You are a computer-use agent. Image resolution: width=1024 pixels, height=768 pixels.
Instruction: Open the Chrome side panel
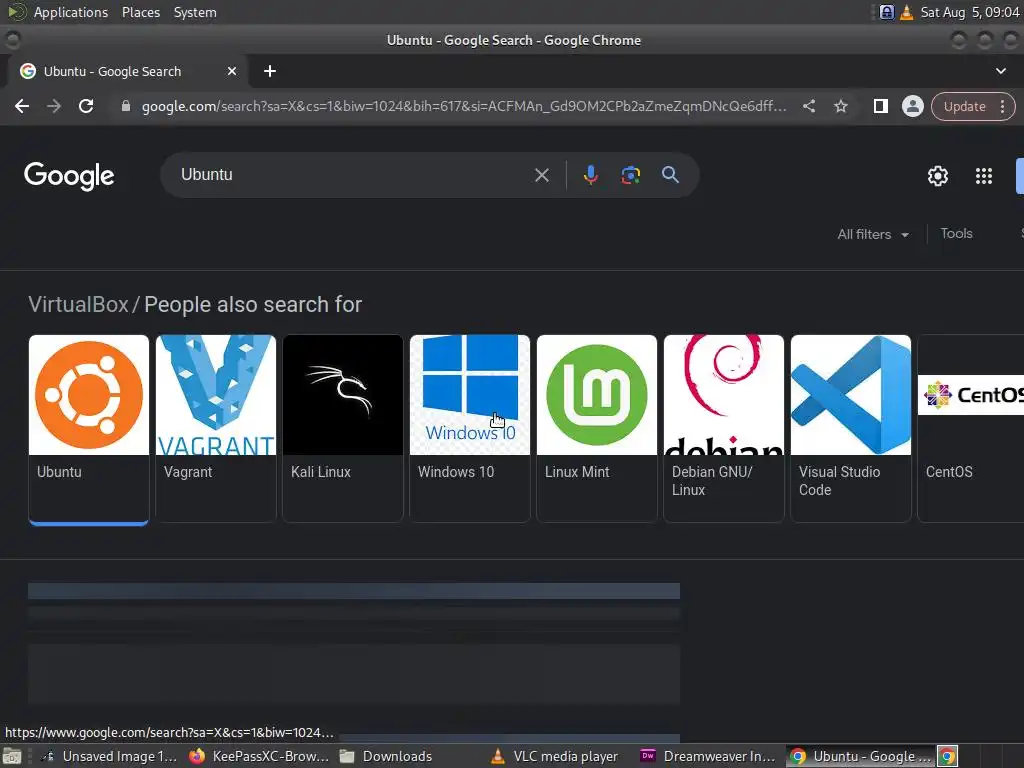point(880,106)
